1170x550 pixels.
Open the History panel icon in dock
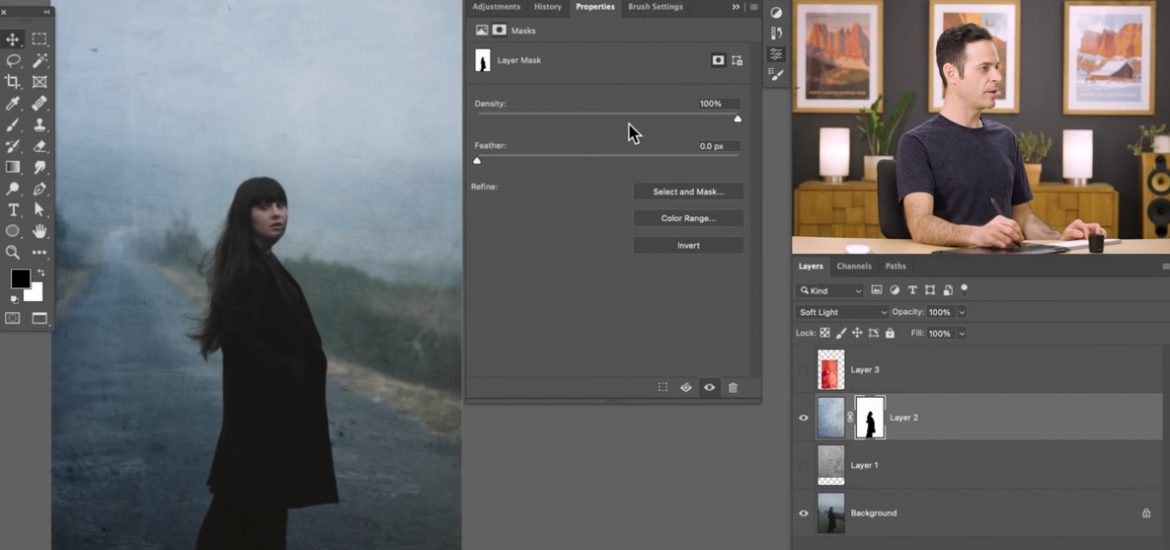776,33
